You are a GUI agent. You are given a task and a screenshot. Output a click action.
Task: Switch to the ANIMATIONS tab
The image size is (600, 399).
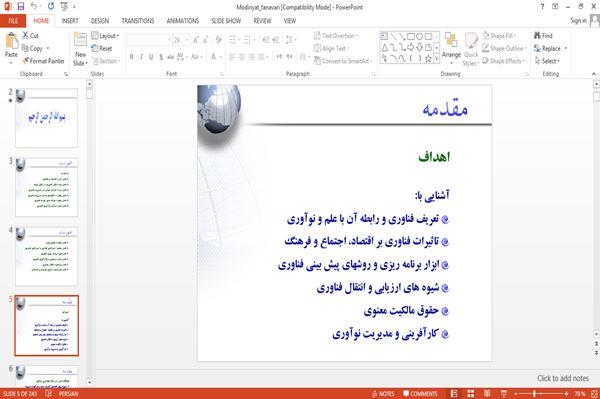click(183, 21)
